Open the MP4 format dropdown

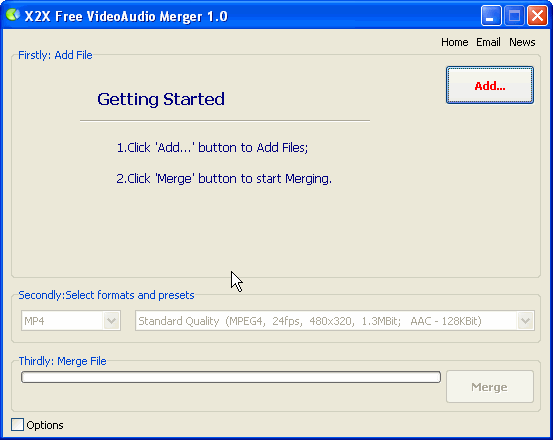click(71, 320)
